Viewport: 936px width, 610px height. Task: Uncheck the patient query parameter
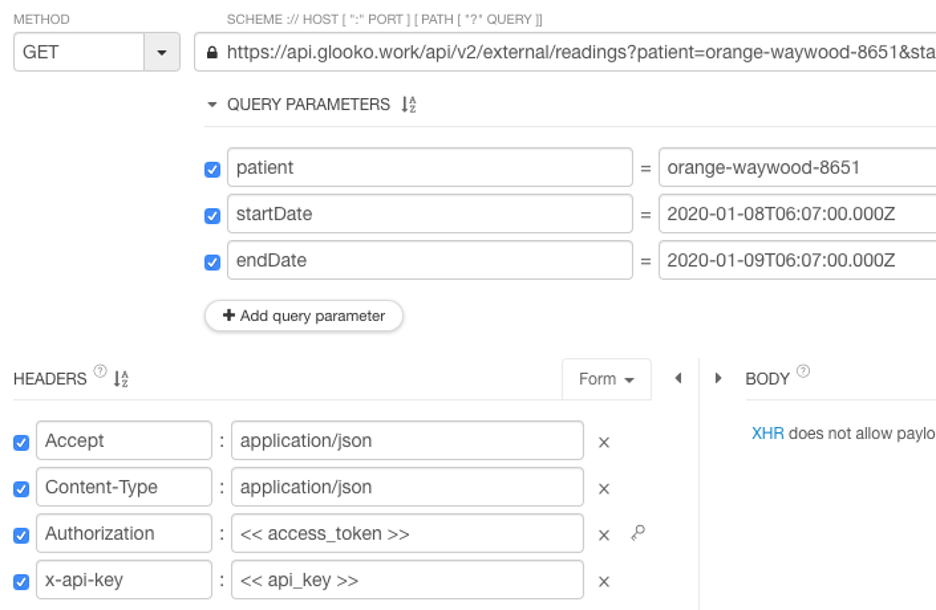tap(211, 167)
